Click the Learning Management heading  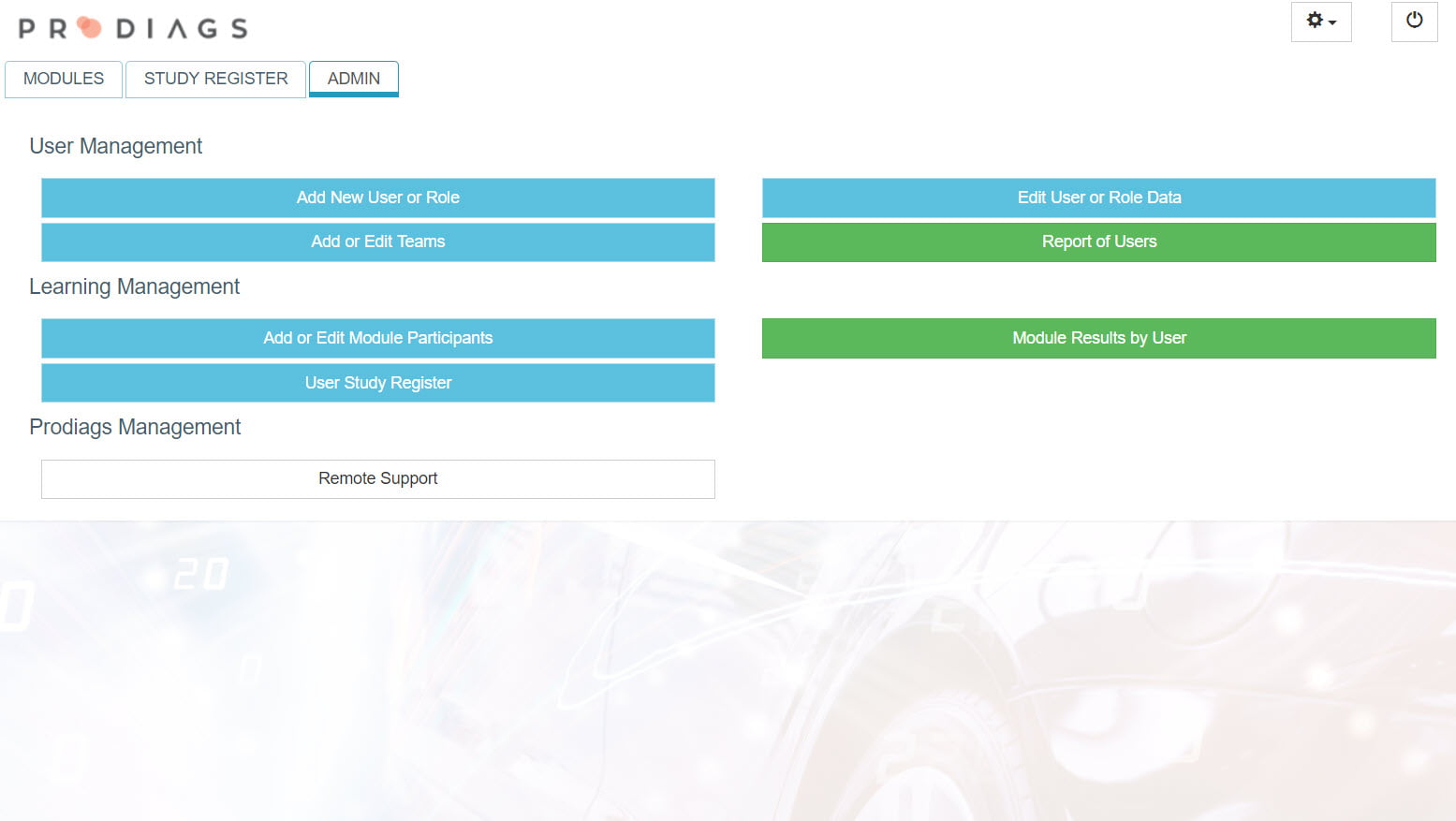pos(135,286)
